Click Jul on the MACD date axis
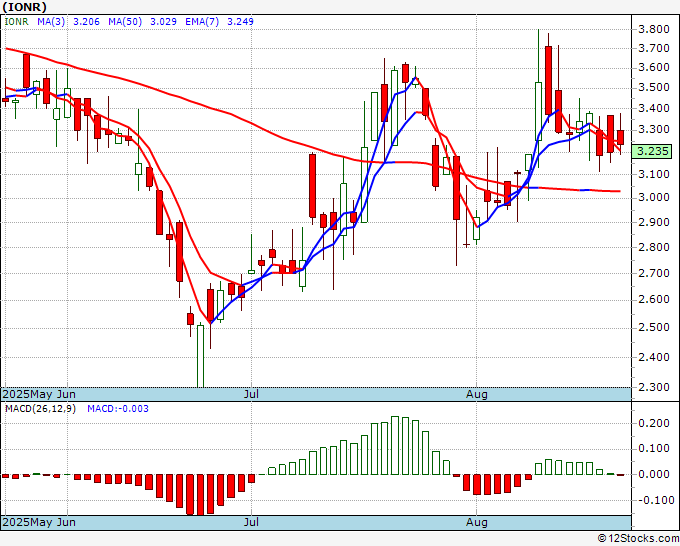 [x=251, y=522]
